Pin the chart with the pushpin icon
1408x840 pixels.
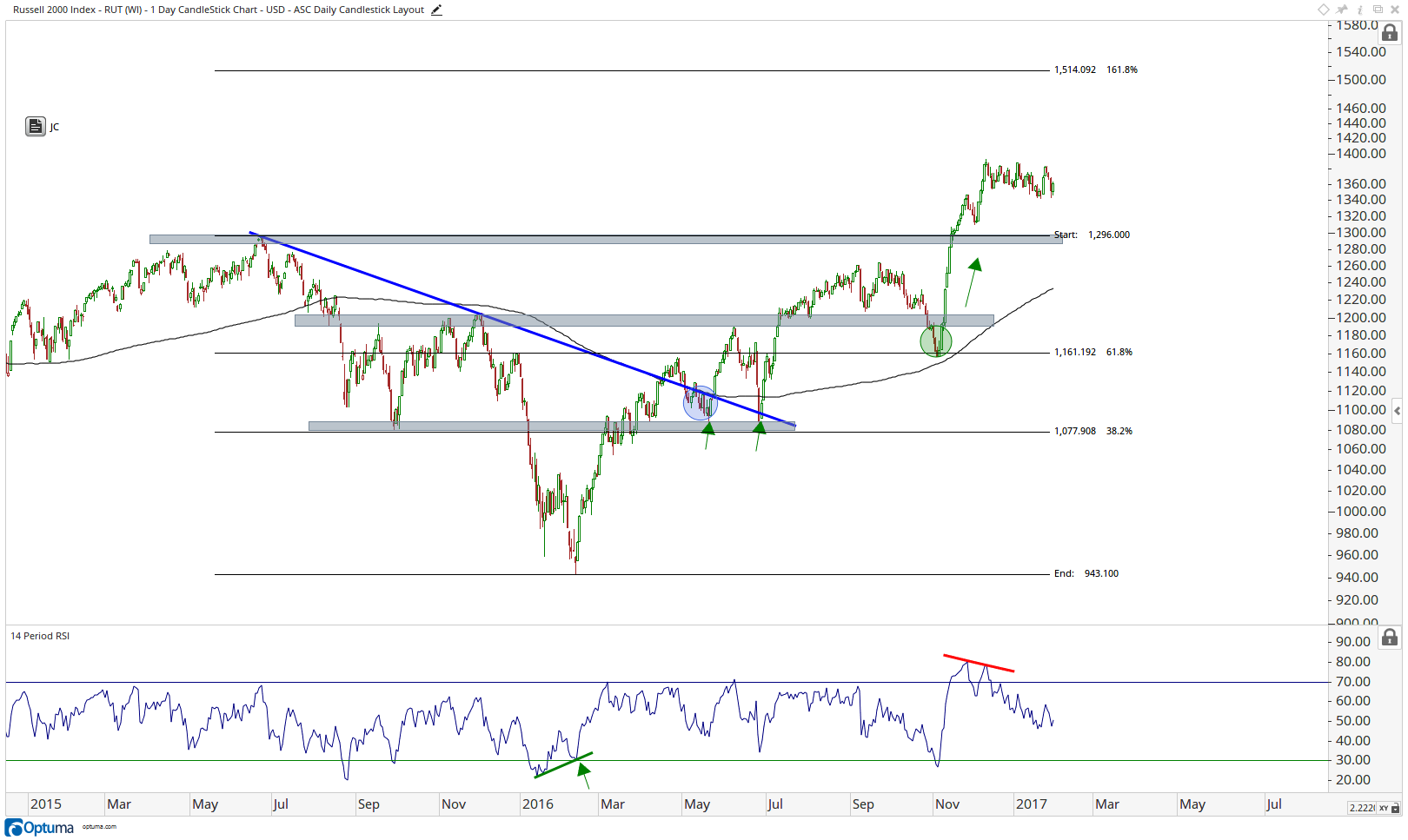click(x=1343, y=10)
